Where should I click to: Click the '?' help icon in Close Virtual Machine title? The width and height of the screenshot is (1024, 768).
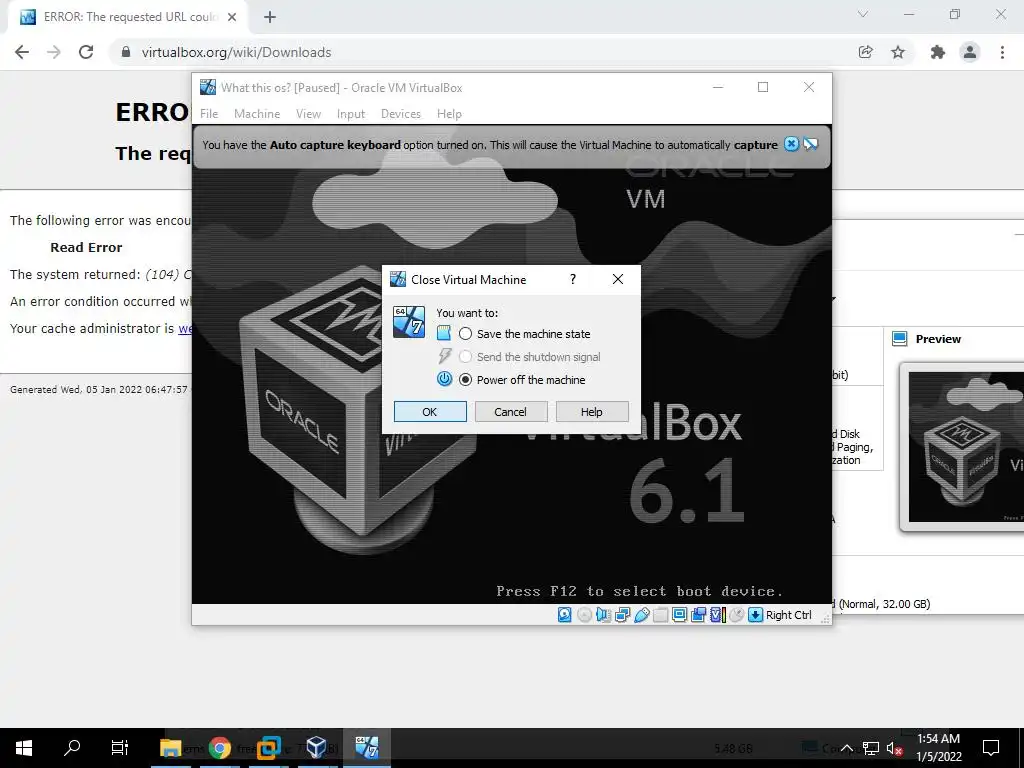tap(573, 280)
